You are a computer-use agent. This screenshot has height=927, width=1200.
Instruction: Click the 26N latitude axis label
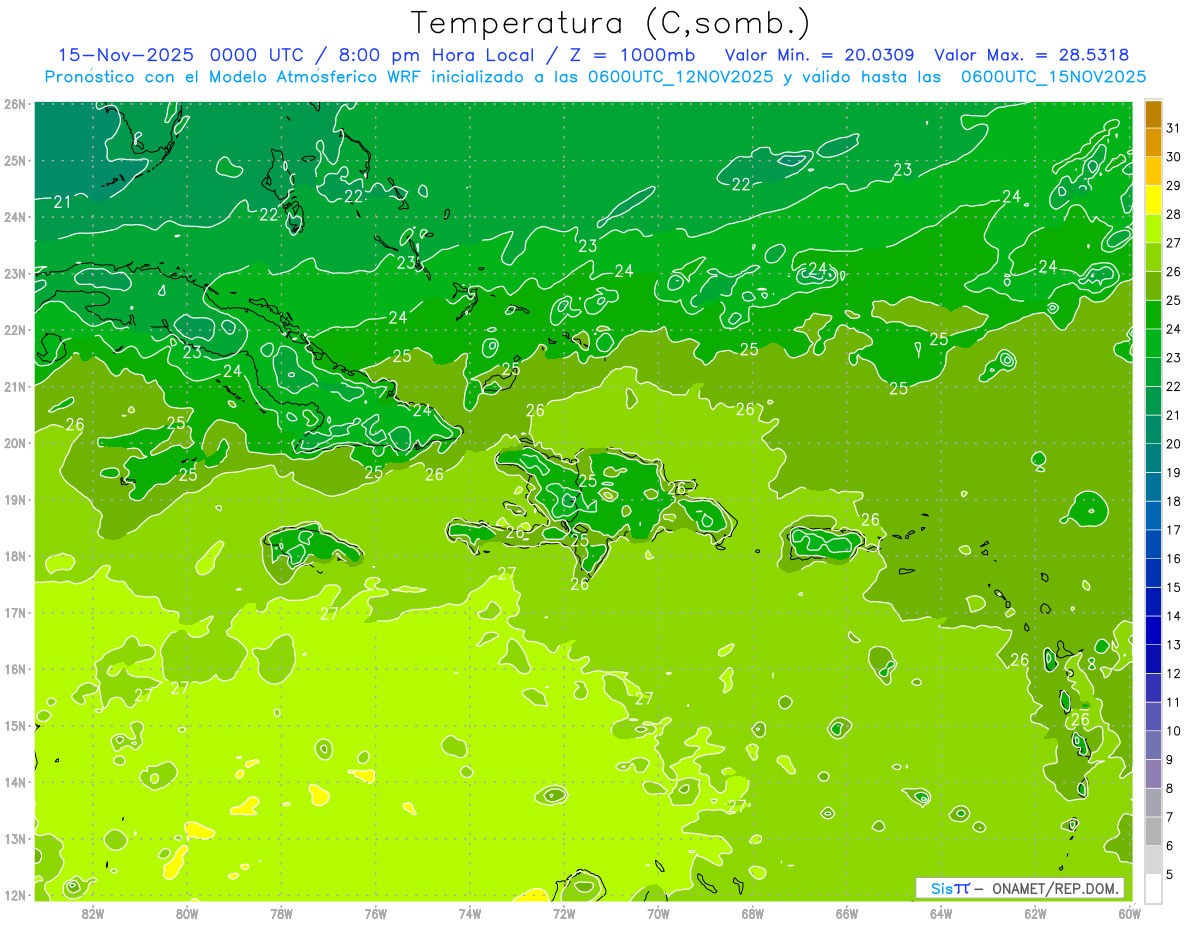(15, 104)
